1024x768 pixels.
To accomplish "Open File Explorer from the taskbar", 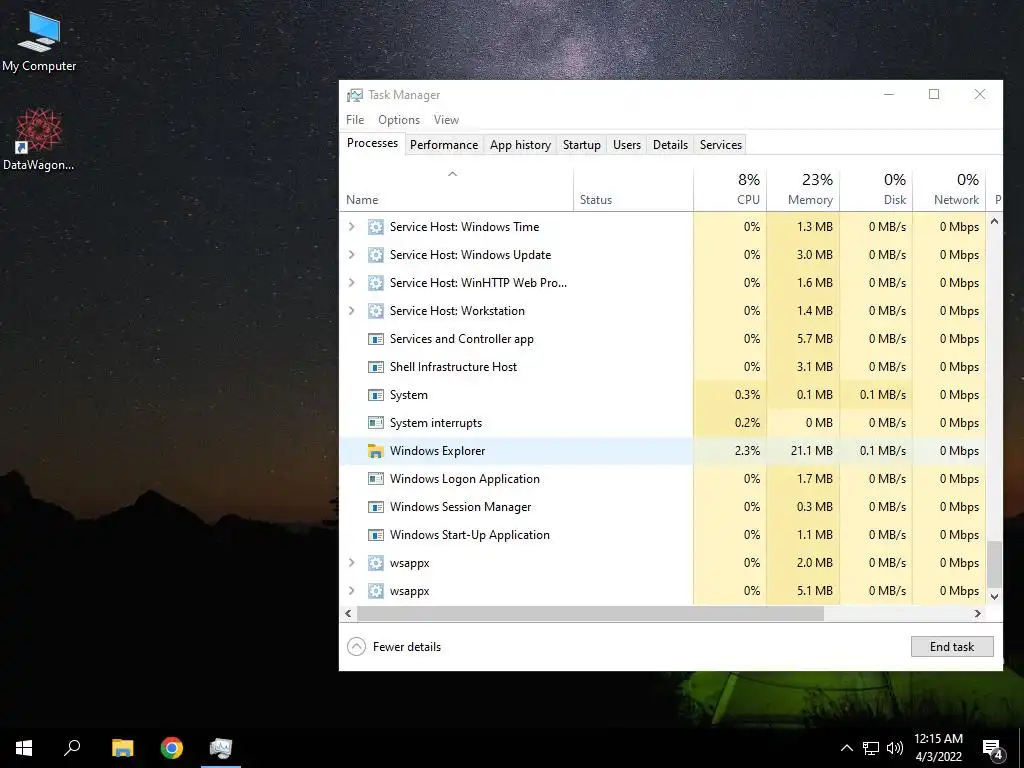I will [x=122, y=748].
